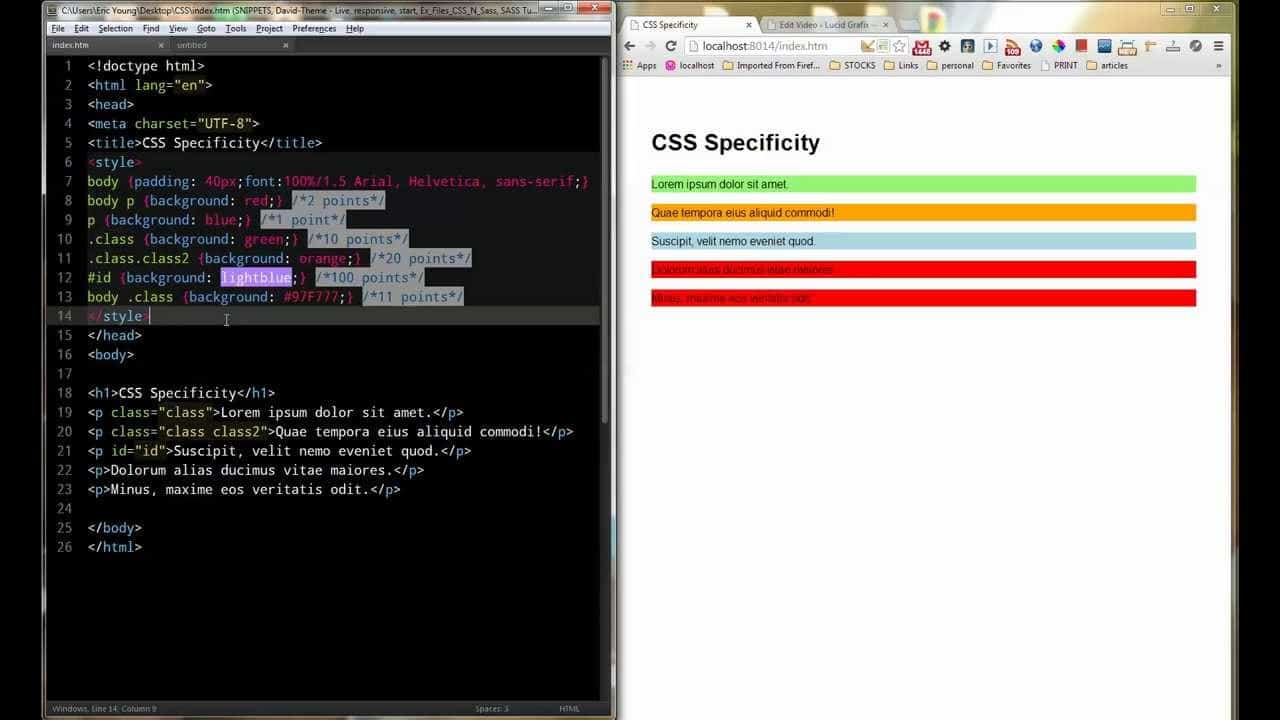This screenshot has height=720, width=1280.
Task: Click the multicolor pinwheel extension icon
Action: pyautogui.click(x=1058, y=46)
